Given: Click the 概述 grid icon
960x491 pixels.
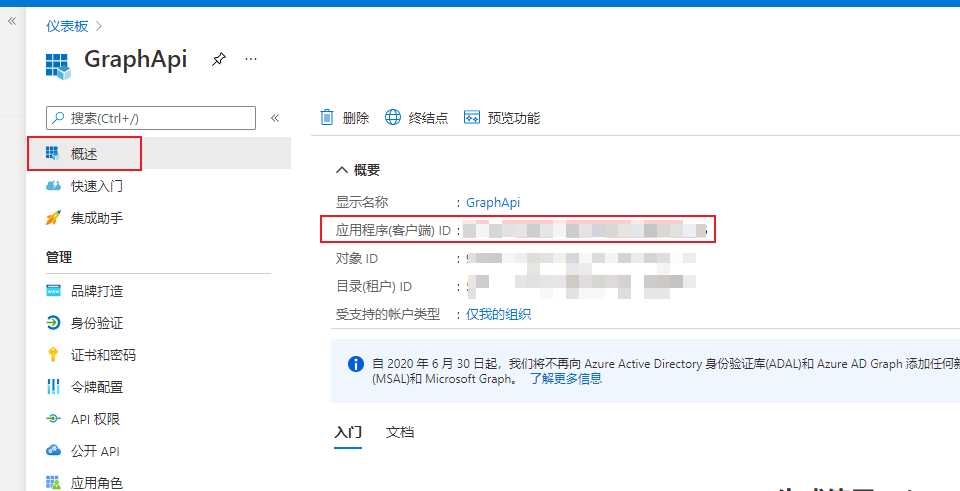Looking at the screenshot, I should 53,154.
